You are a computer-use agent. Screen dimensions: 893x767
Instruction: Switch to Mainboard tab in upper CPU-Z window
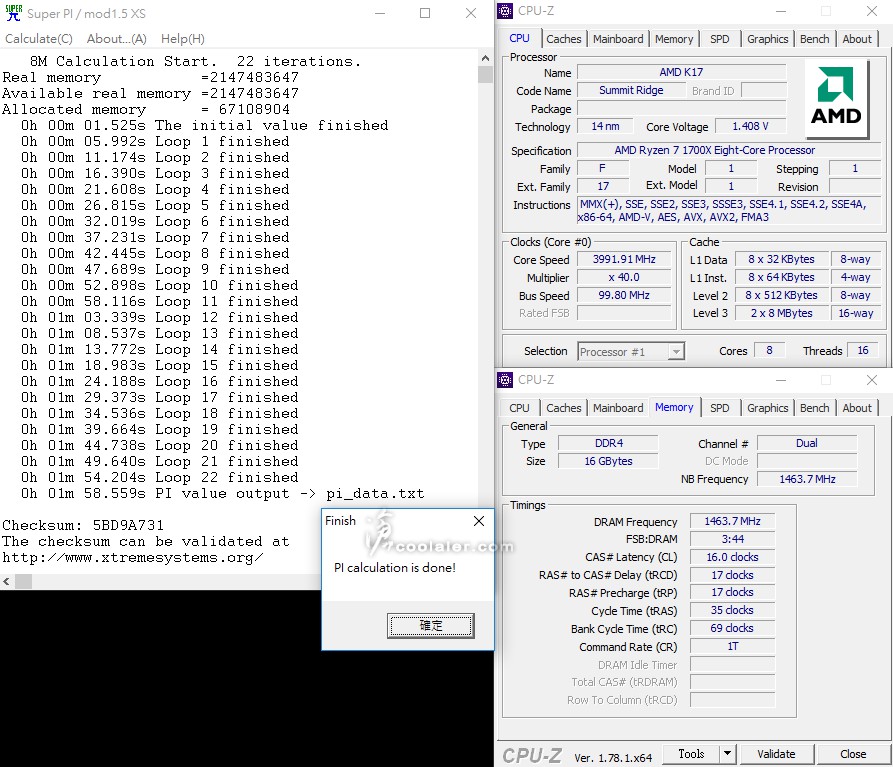point(618,39)
